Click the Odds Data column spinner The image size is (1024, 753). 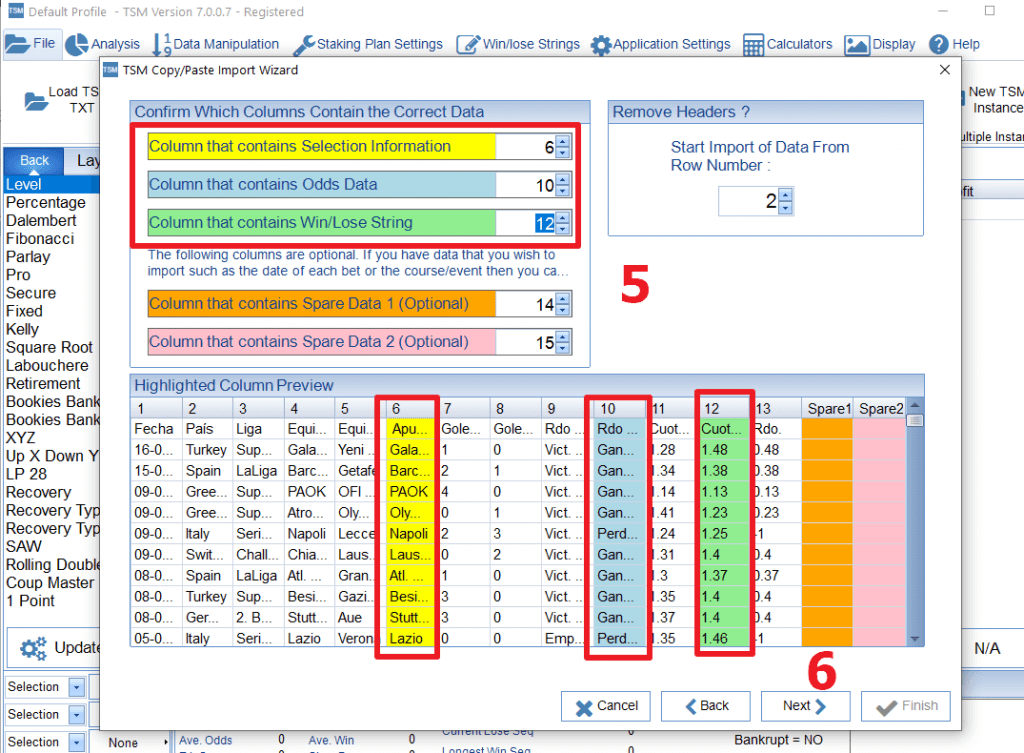[563, 185]
